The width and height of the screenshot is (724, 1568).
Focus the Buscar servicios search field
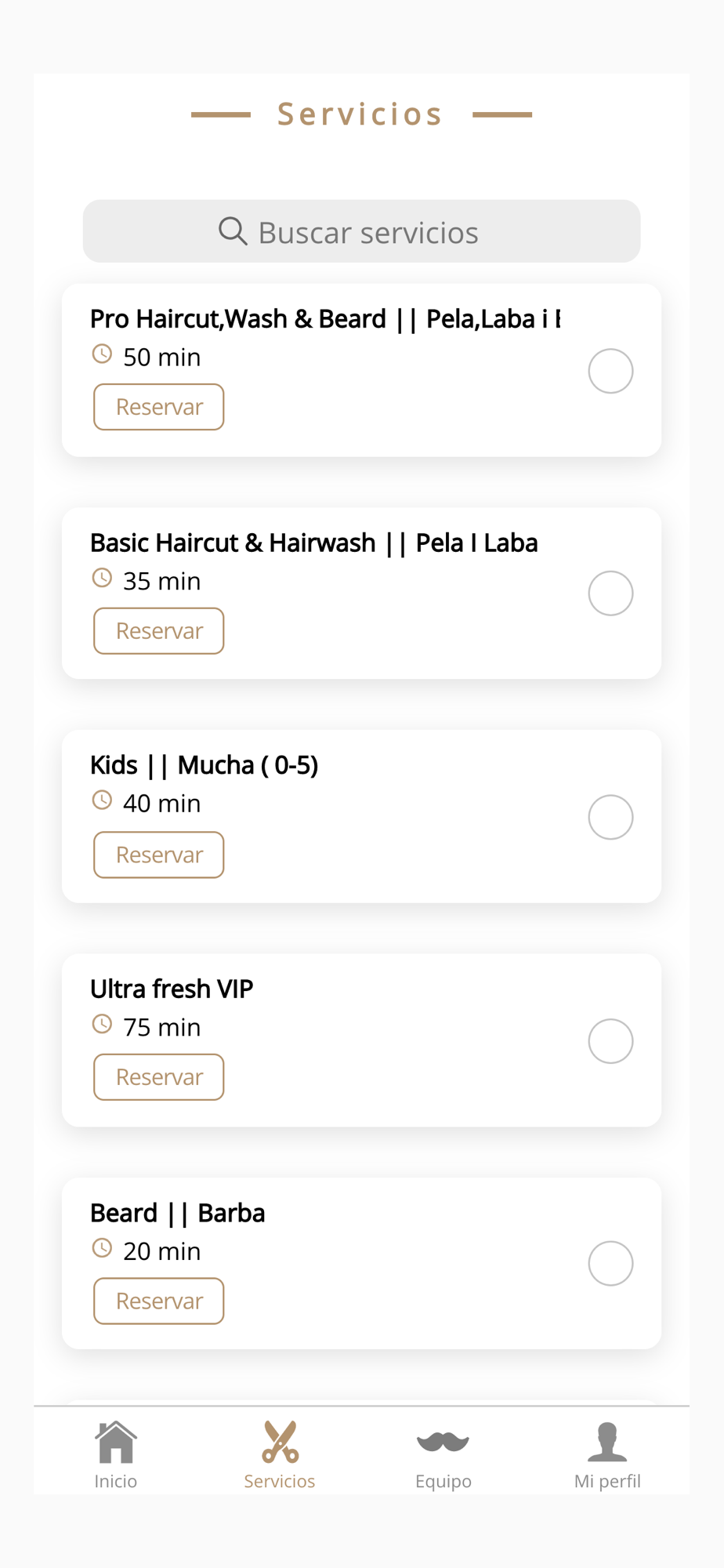tap(368, 232)
